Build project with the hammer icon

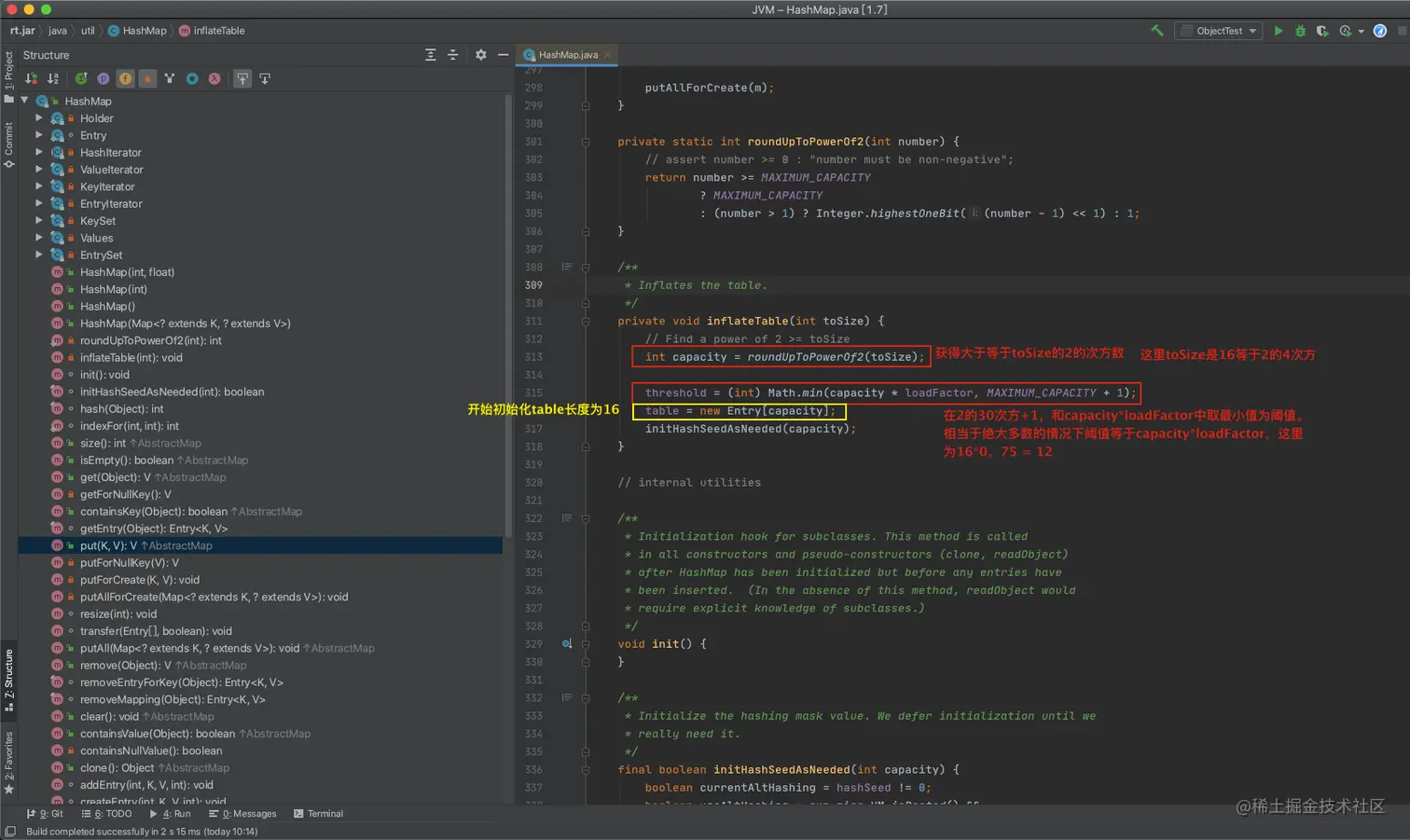tap(1157, 31)
